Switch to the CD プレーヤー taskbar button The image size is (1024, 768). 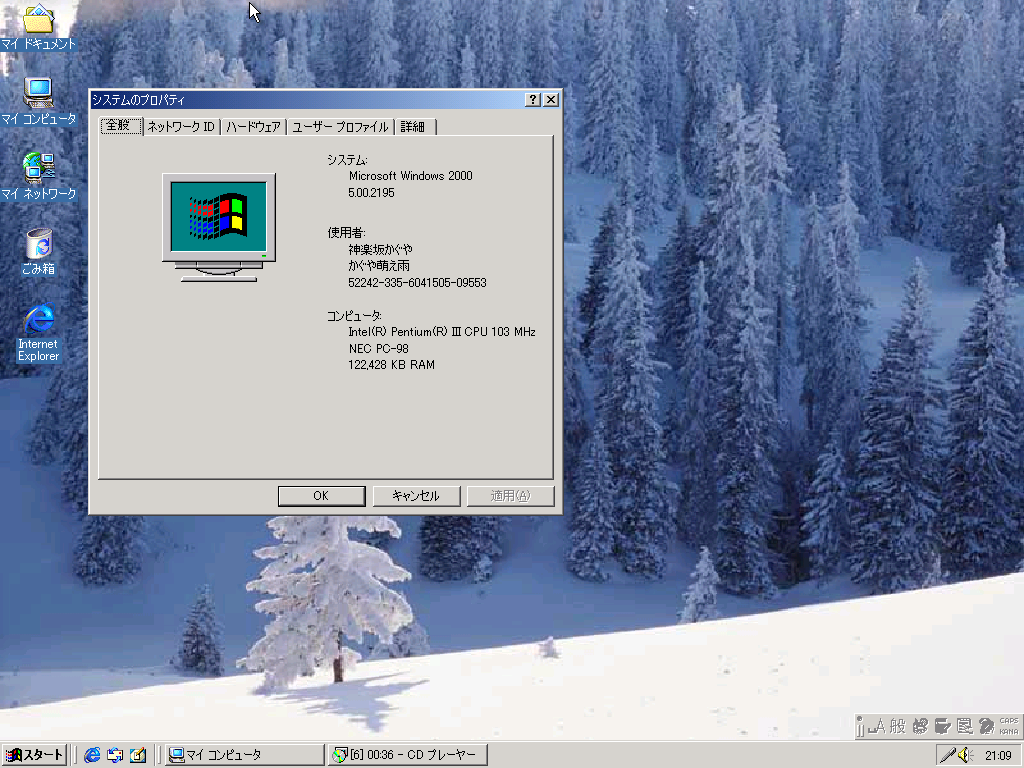pos(408,755)
